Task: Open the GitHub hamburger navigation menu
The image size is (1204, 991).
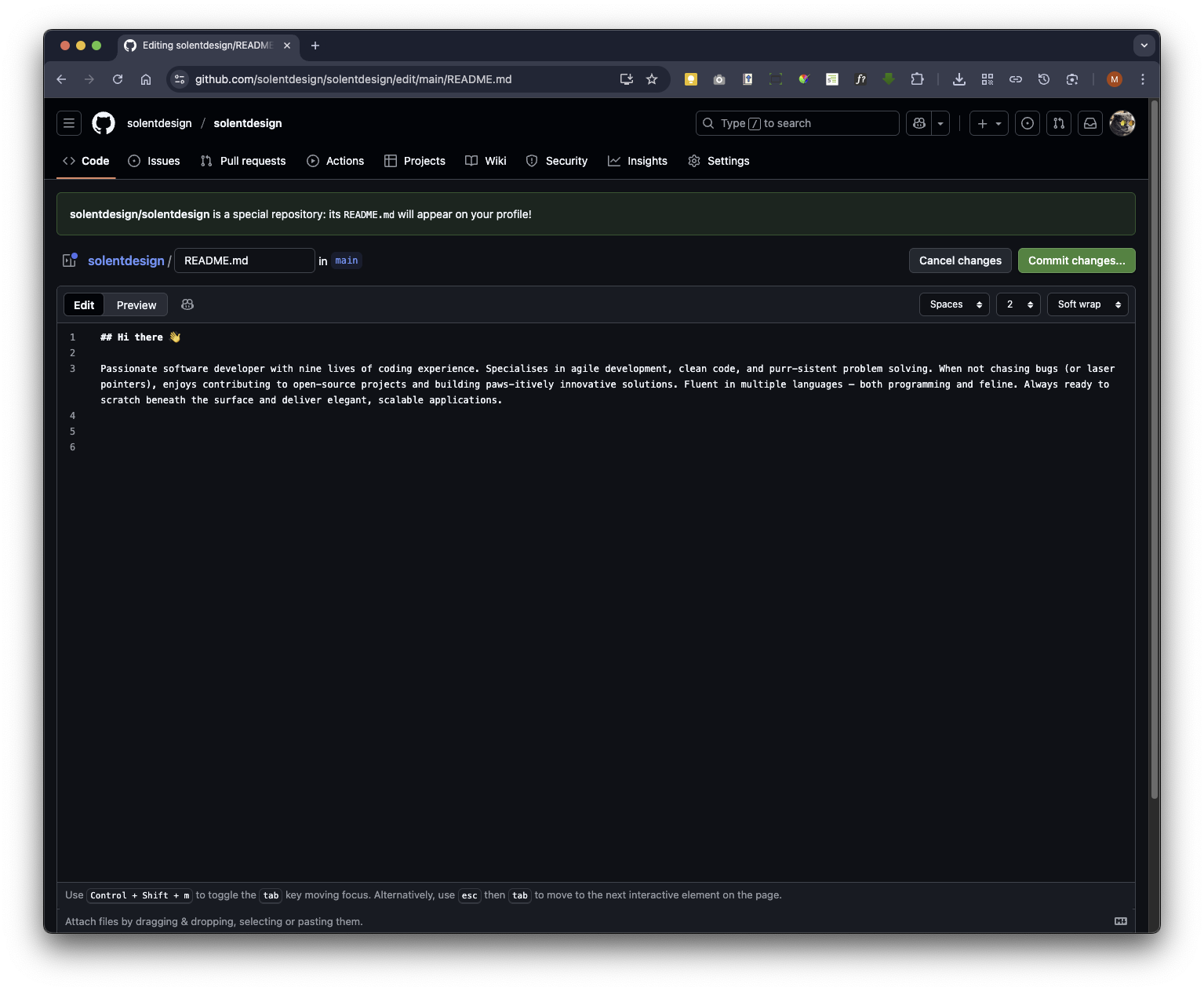Action: pos(69,123)
